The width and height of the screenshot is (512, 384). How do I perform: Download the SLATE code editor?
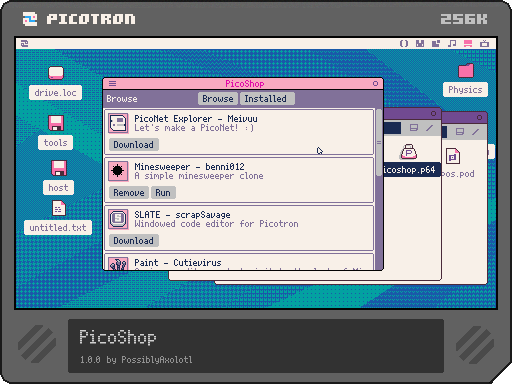(x=134, y=241)
